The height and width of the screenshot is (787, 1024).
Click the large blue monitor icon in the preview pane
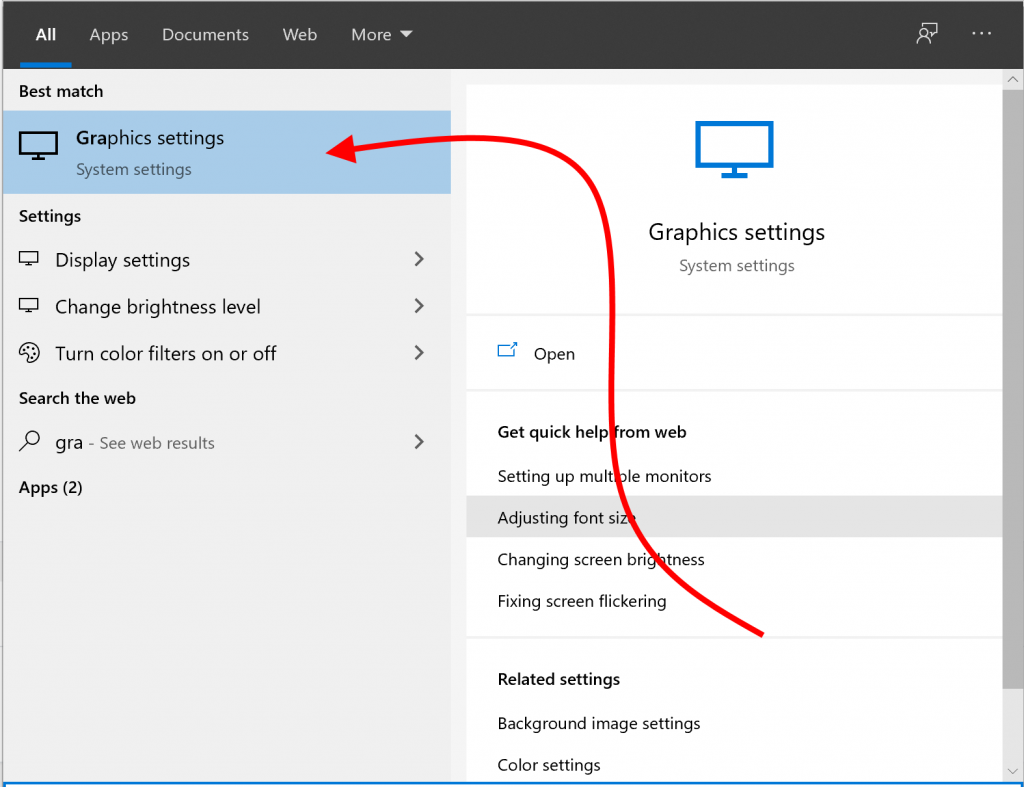click(x=734, y=149)
